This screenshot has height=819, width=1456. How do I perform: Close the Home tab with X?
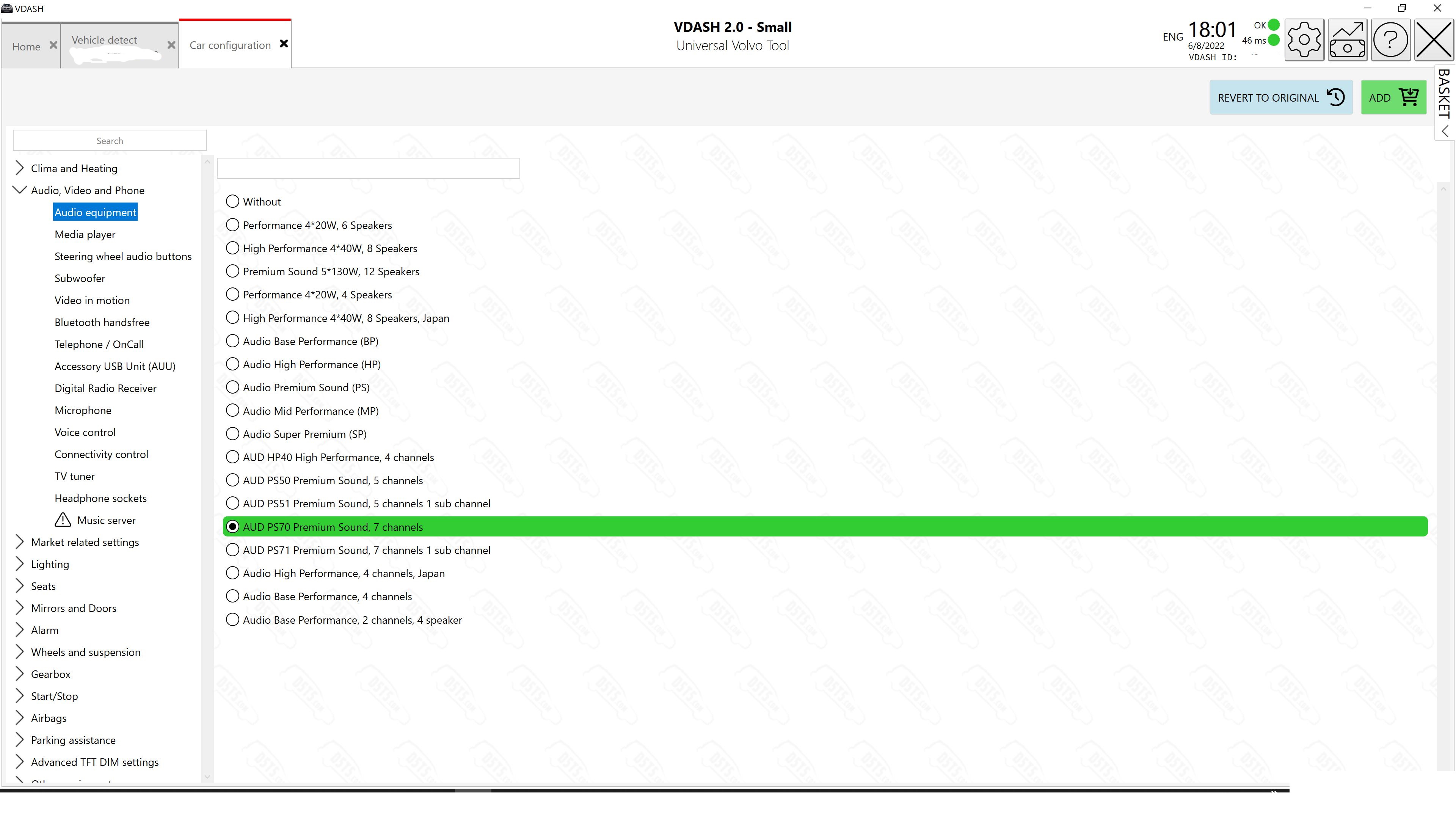53,45
